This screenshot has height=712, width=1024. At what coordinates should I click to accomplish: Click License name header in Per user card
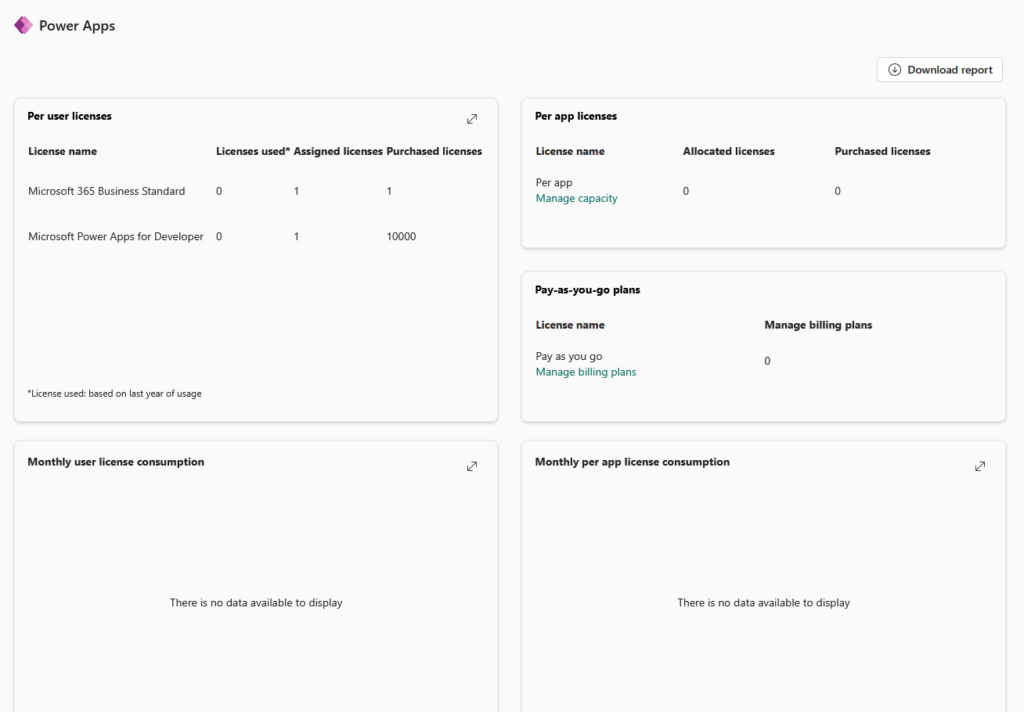coord(63,152)
